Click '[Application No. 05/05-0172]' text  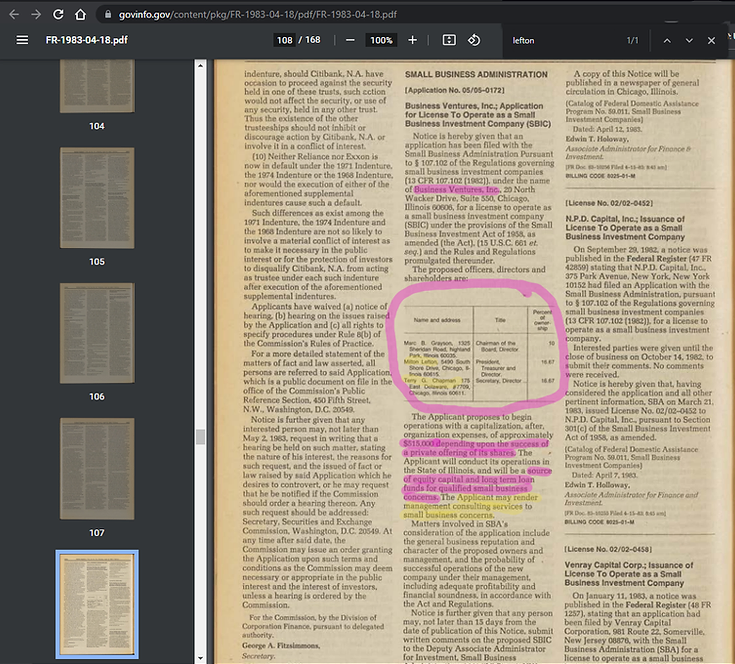pos(455,90)
